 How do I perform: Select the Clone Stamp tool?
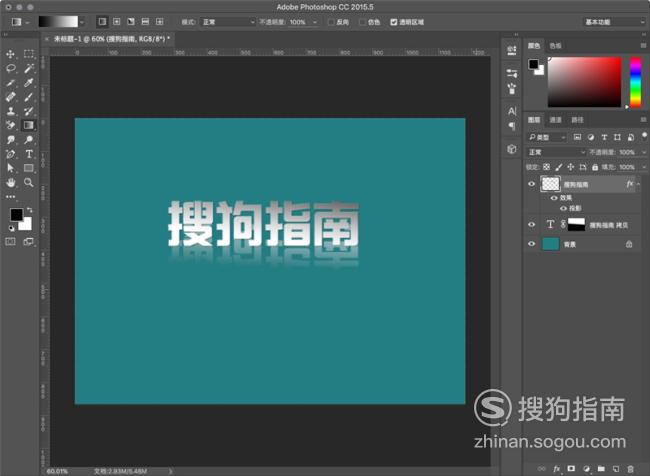(10, 111)
